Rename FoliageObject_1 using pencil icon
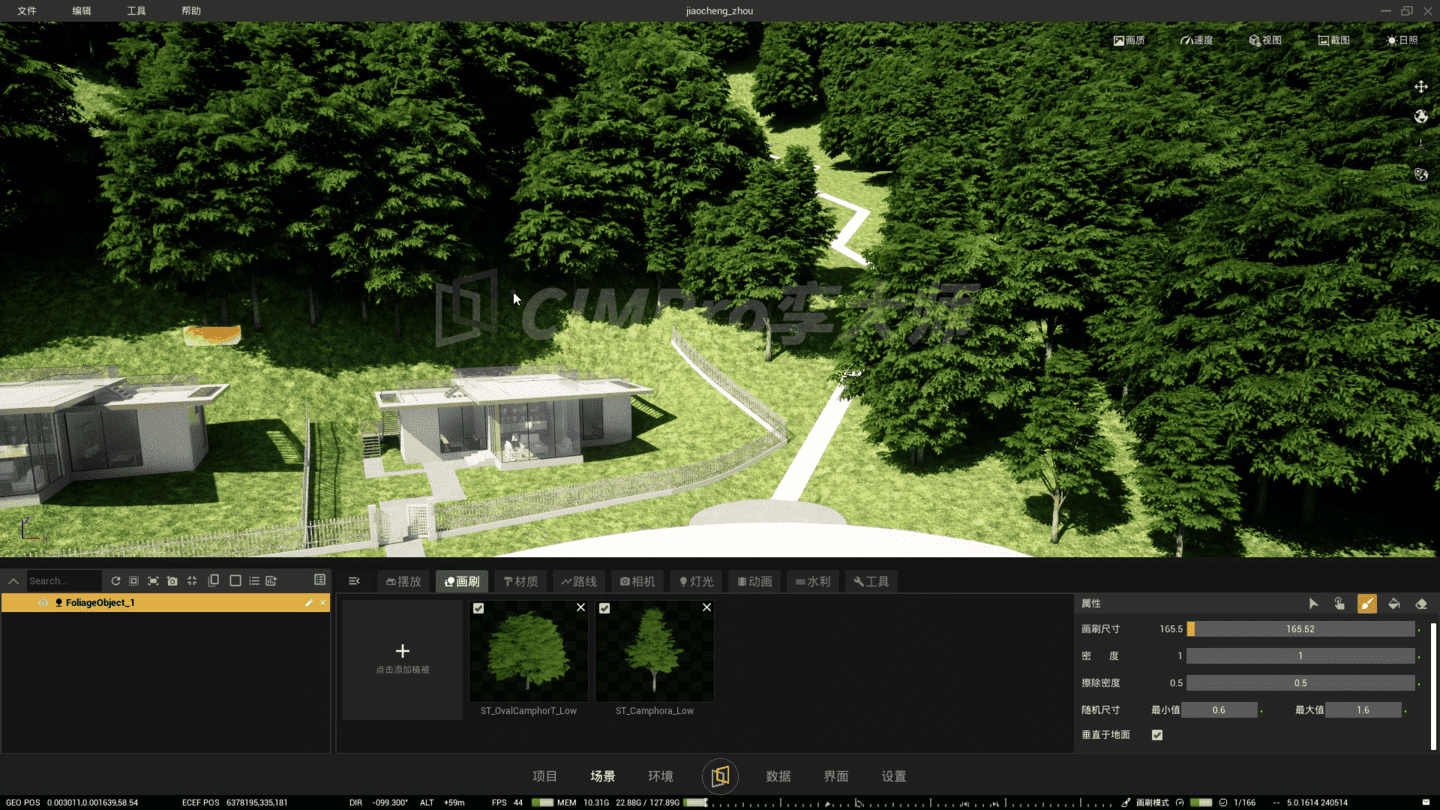 (309, 603)
